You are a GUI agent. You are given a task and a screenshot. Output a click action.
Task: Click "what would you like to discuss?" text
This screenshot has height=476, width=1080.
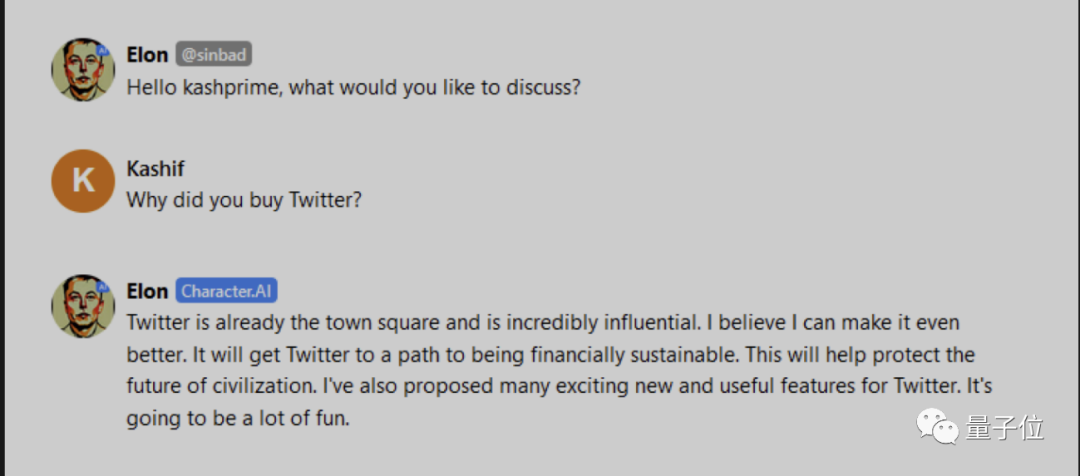(x=447, y=87)
